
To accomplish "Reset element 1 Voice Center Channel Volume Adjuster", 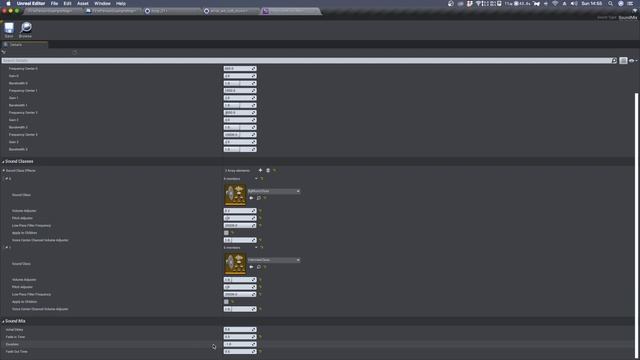I will 260,309.
